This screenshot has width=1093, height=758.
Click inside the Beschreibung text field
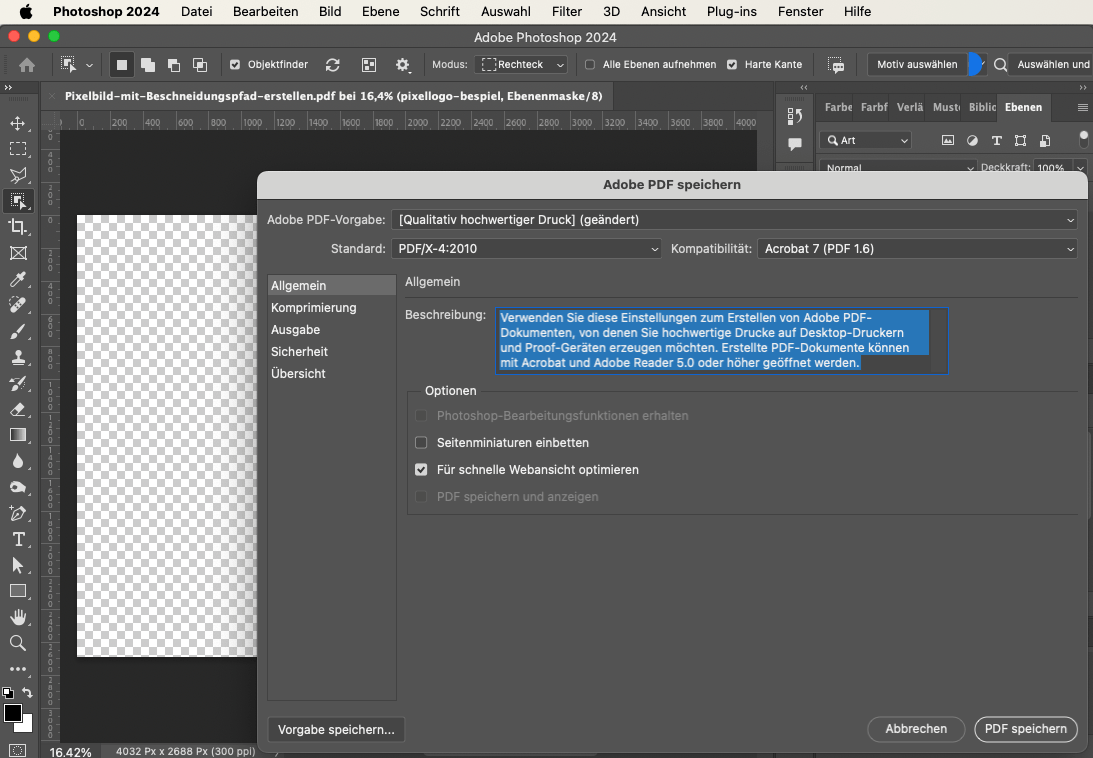click(x=720, y=341)
